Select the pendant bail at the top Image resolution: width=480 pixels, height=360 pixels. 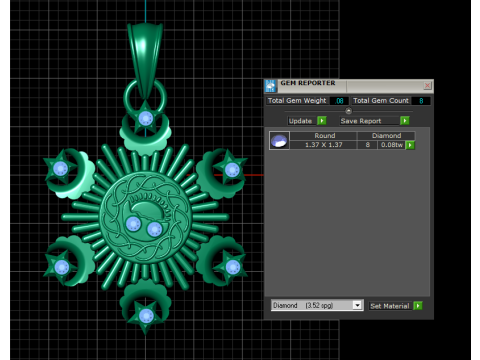pos(145,60)
